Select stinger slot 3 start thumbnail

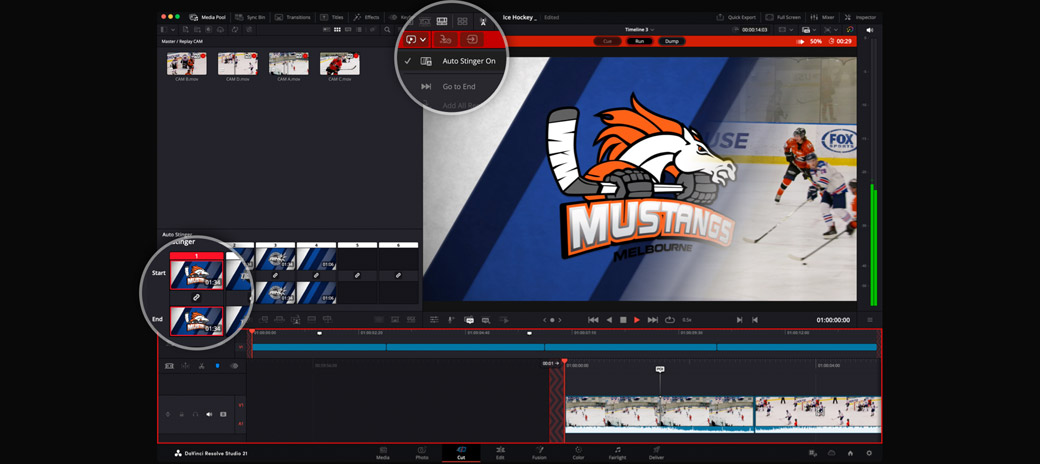point(275,259)
